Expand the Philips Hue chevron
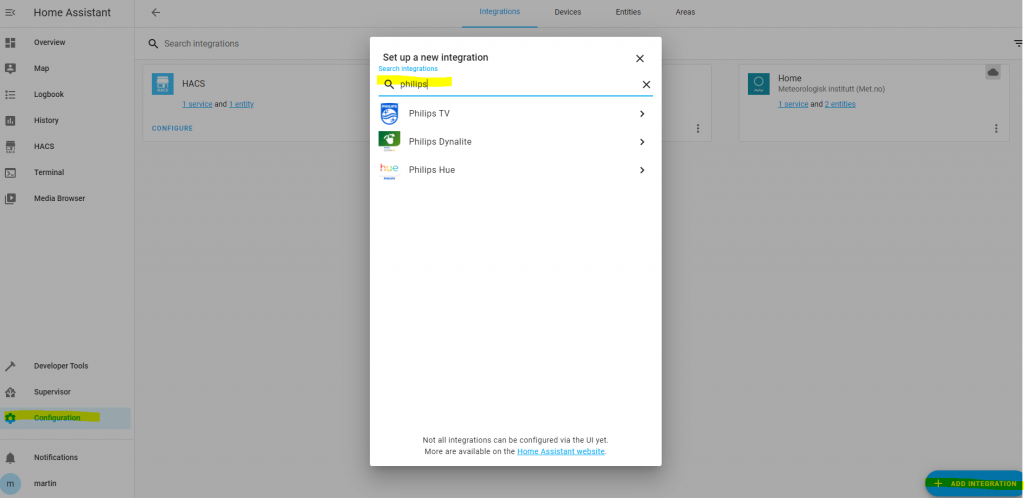 642,170
